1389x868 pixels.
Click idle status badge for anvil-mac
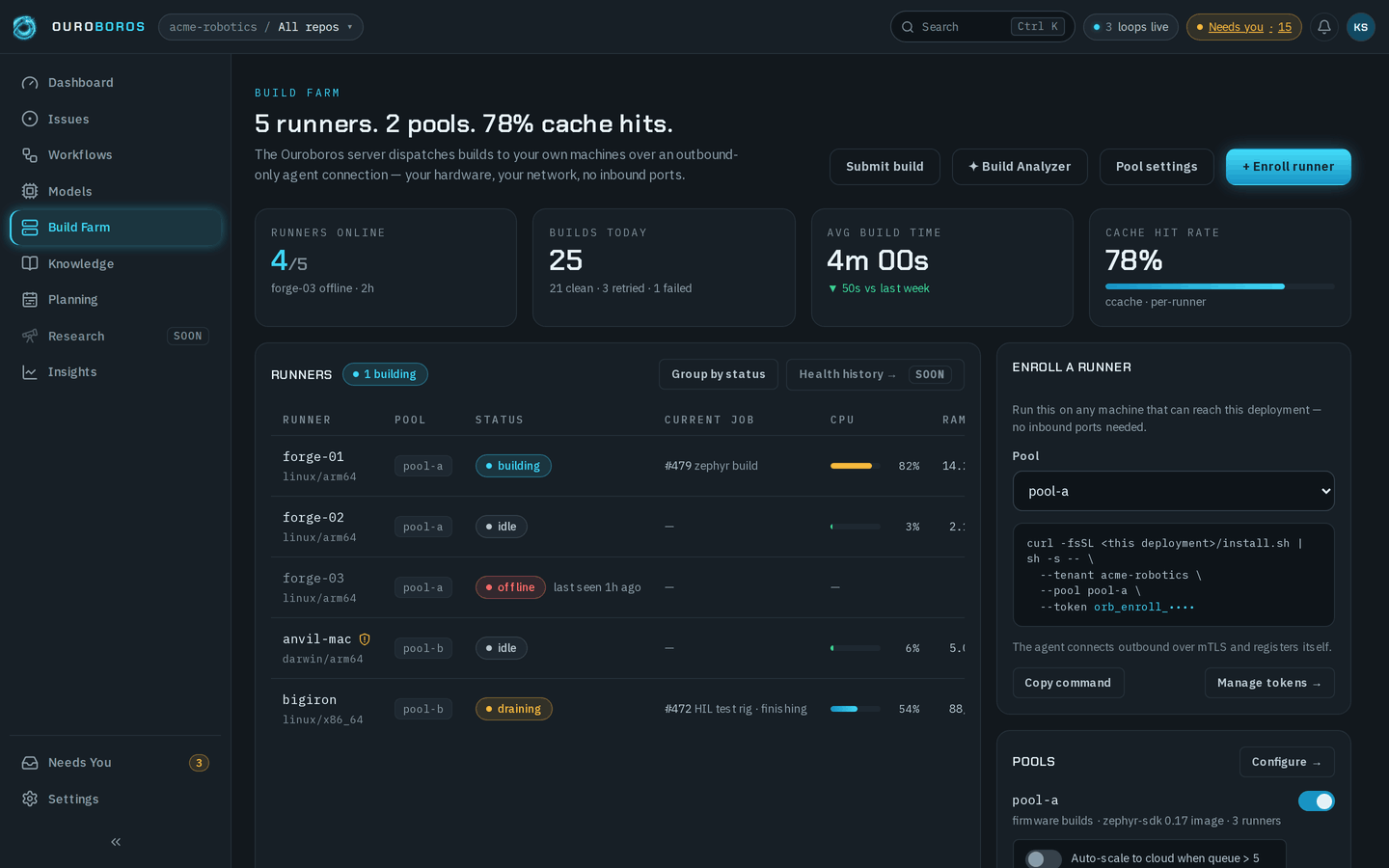pos(502,648)
